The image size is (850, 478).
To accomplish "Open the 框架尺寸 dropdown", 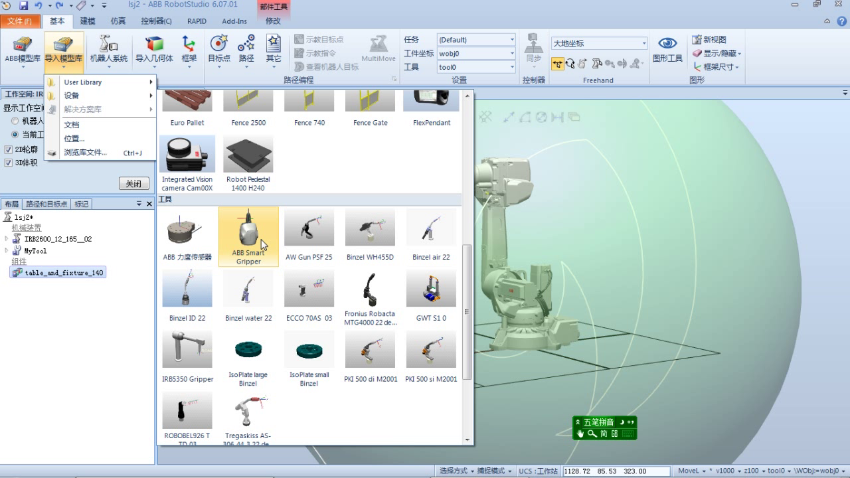I will tap(716, 67).
